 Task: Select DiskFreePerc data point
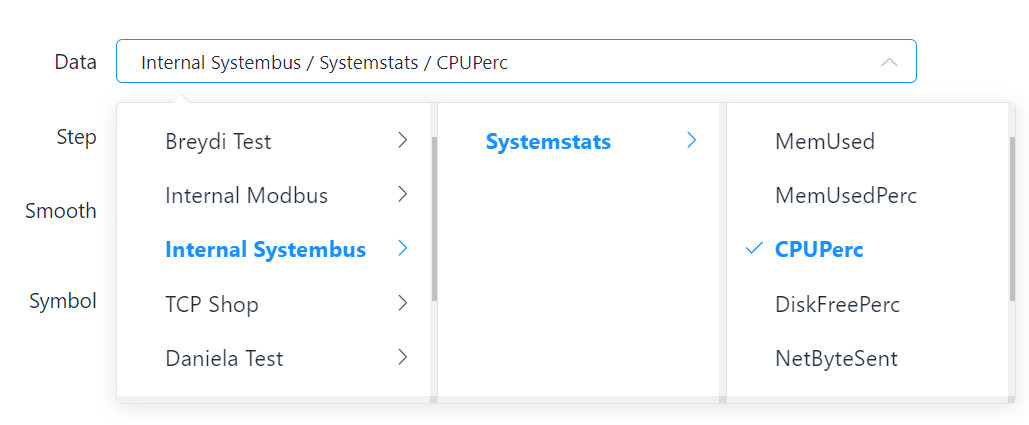click(x=837, y=304)
